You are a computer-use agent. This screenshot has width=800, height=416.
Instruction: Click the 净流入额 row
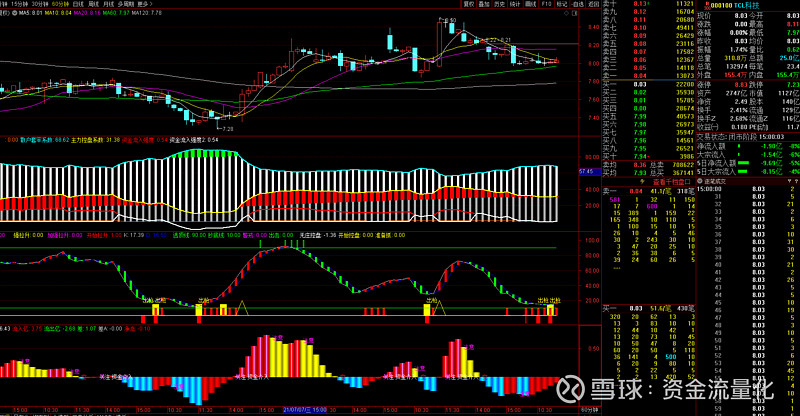click(748, 146)
